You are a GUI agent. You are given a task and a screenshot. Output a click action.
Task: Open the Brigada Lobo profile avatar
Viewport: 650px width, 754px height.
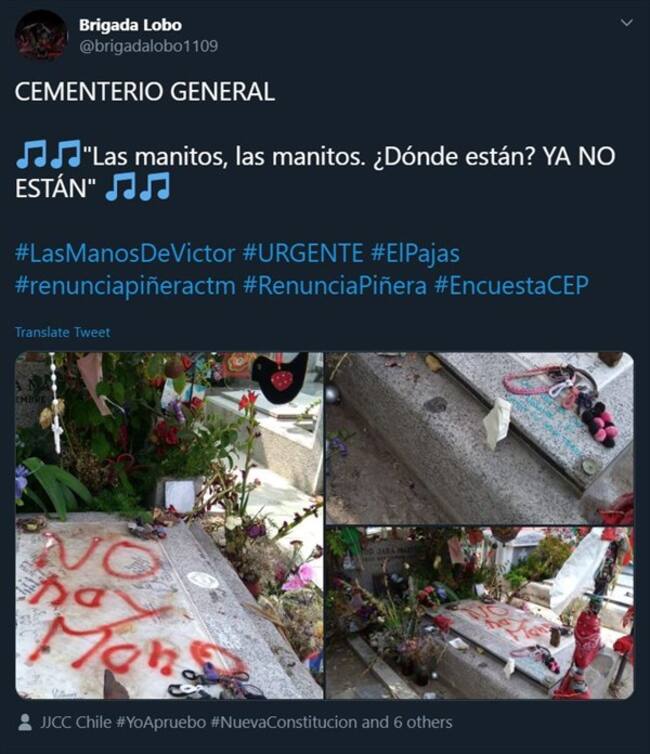pyautogui.click(x=41, y=35)
